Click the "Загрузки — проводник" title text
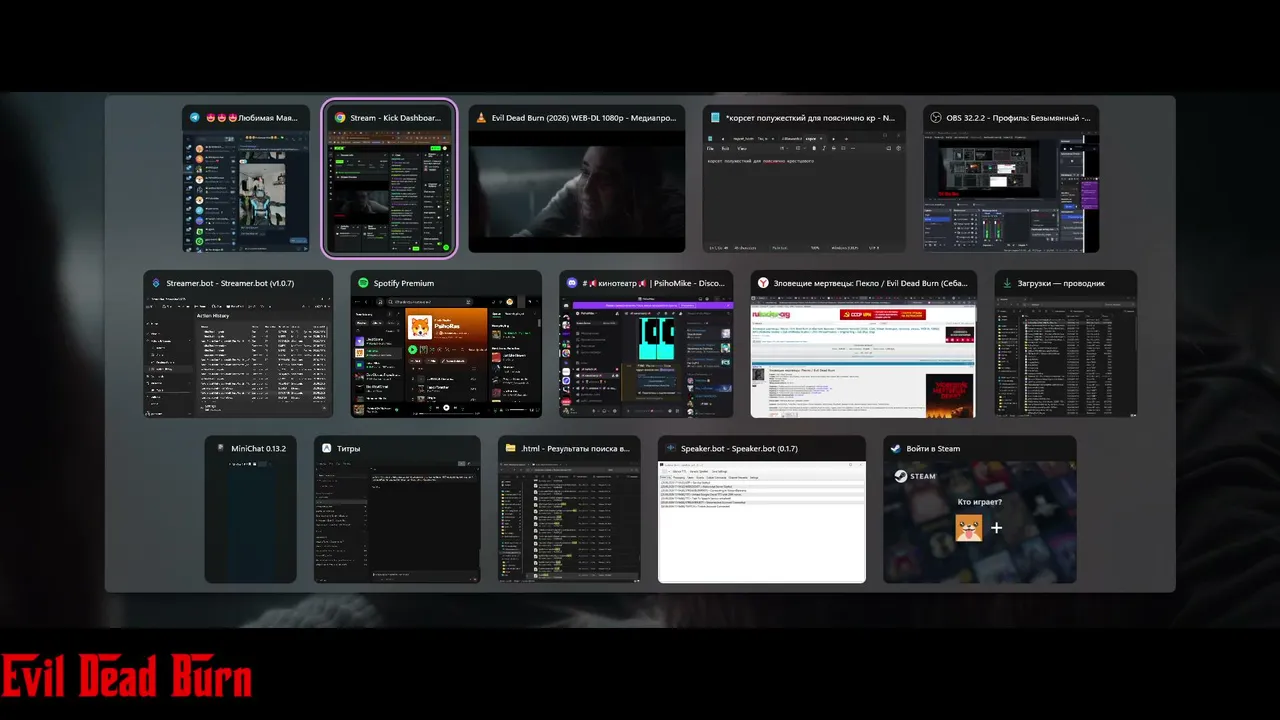Viewport: 1280px width, 720px height. tap(1062, 283)
